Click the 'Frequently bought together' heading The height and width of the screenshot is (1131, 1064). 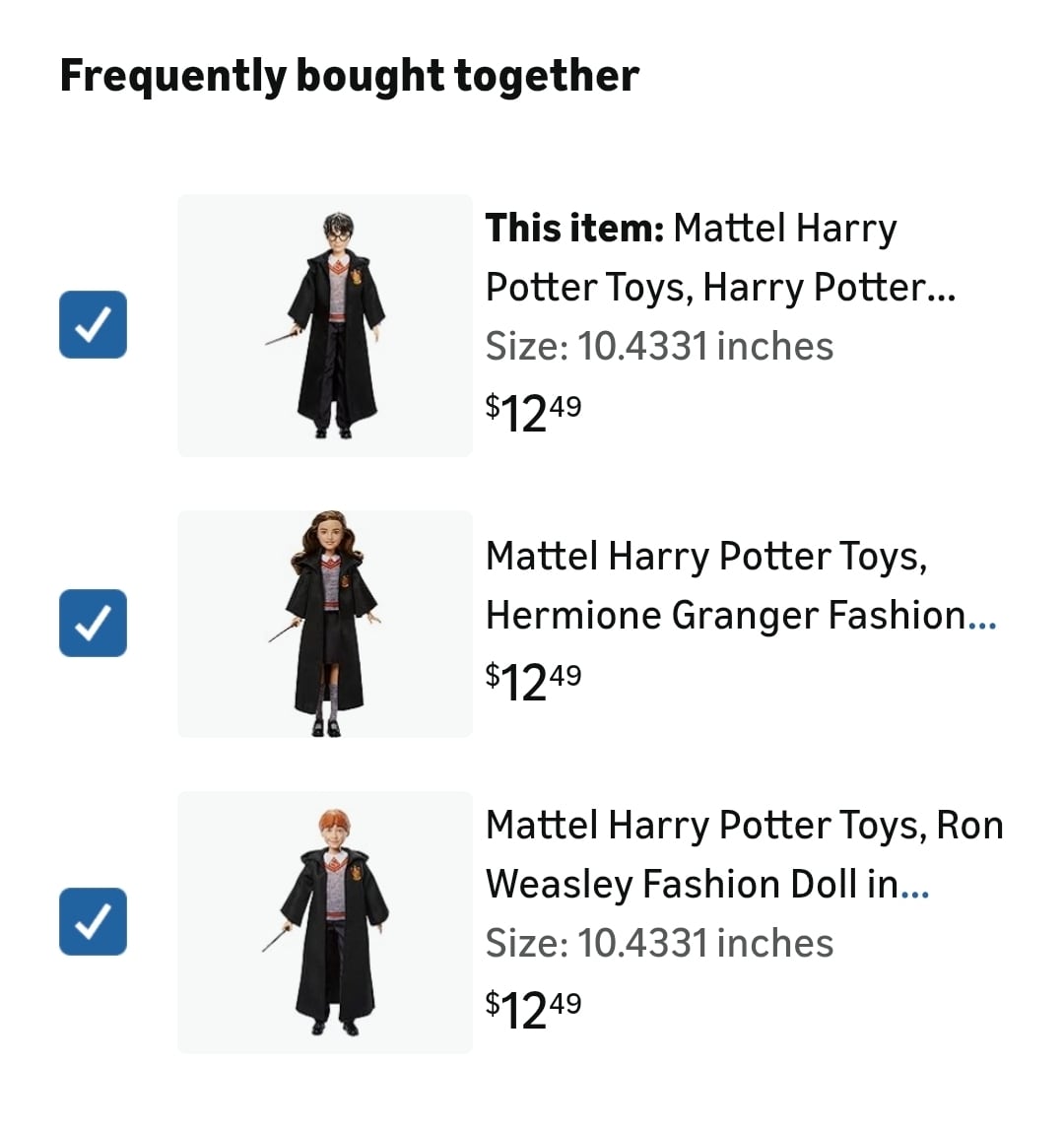click(350, 76)
